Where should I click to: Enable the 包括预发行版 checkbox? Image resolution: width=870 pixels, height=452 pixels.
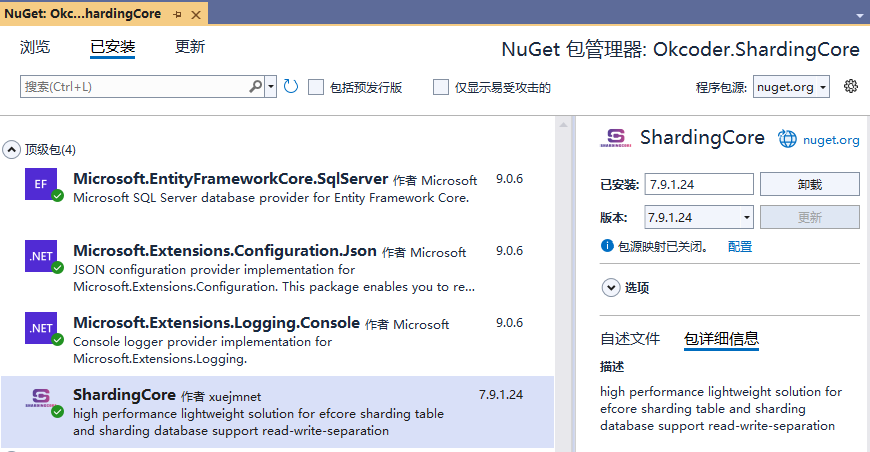point(316,87)
